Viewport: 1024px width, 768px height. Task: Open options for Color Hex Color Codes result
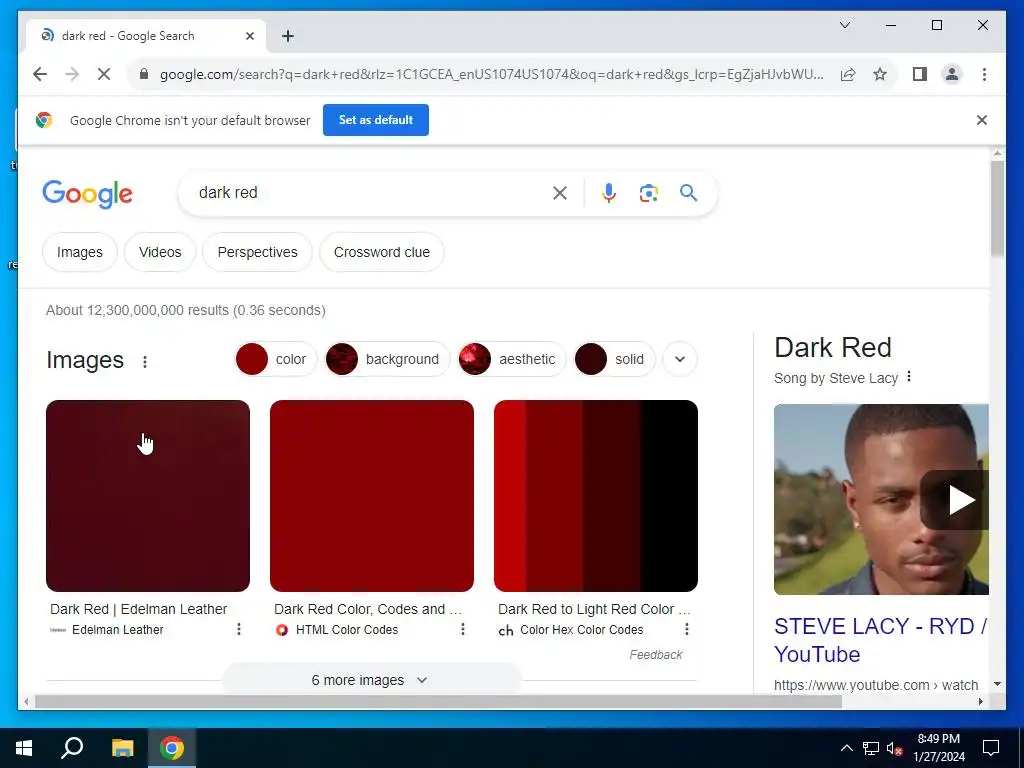pos(686,629)
